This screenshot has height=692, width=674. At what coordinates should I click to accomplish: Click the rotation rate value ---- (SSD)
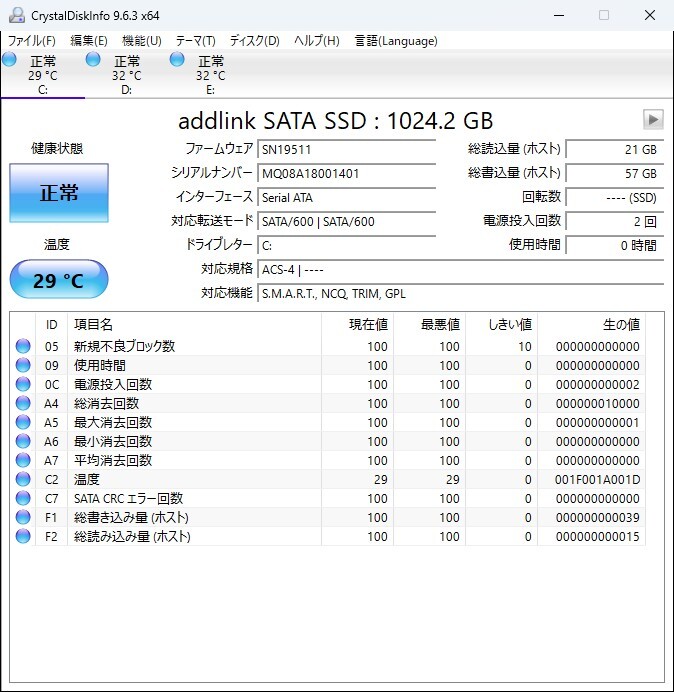tap(614, 197)
